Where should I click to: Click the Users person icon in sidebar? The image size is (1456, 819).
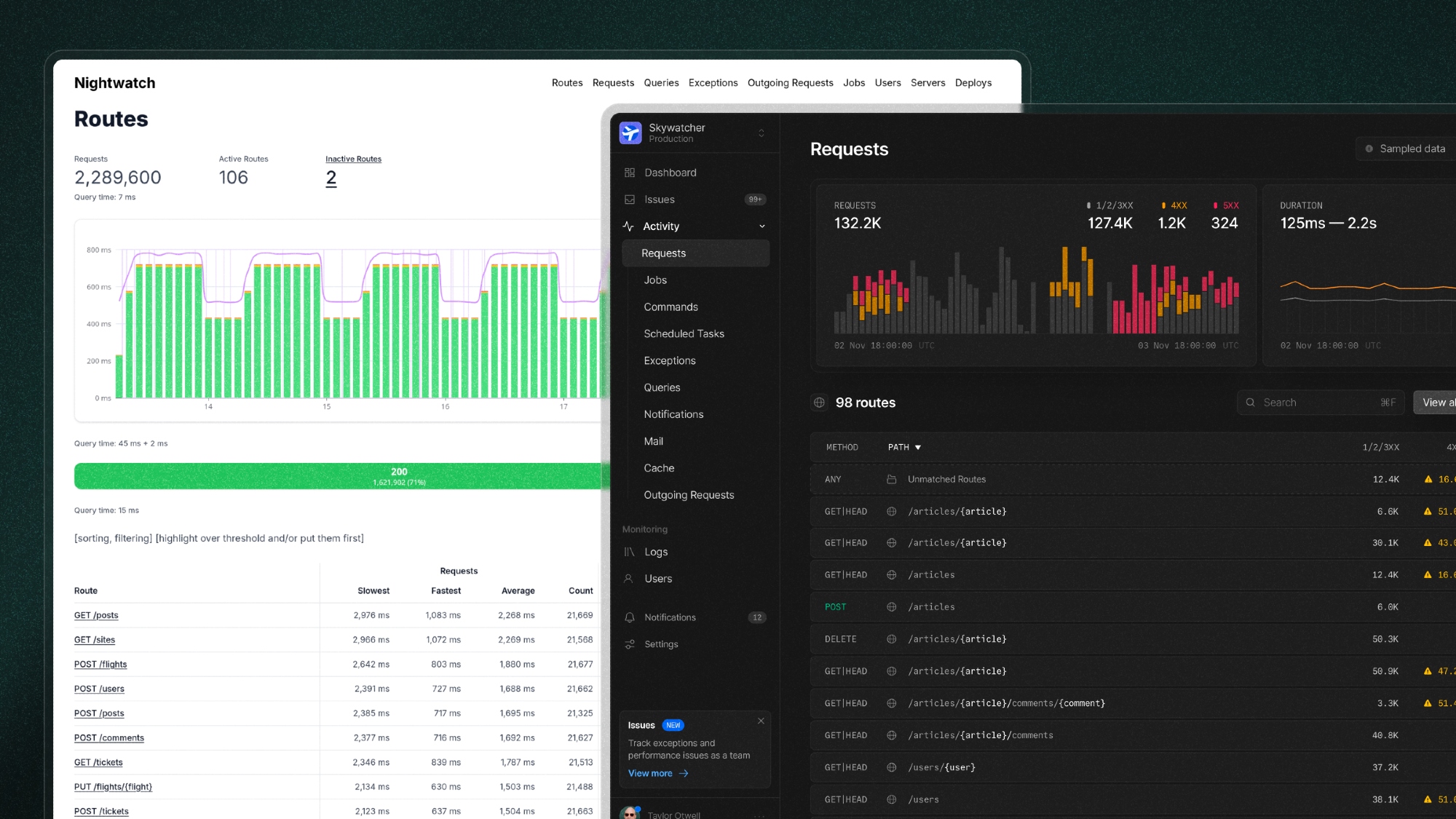pos(629,579)
